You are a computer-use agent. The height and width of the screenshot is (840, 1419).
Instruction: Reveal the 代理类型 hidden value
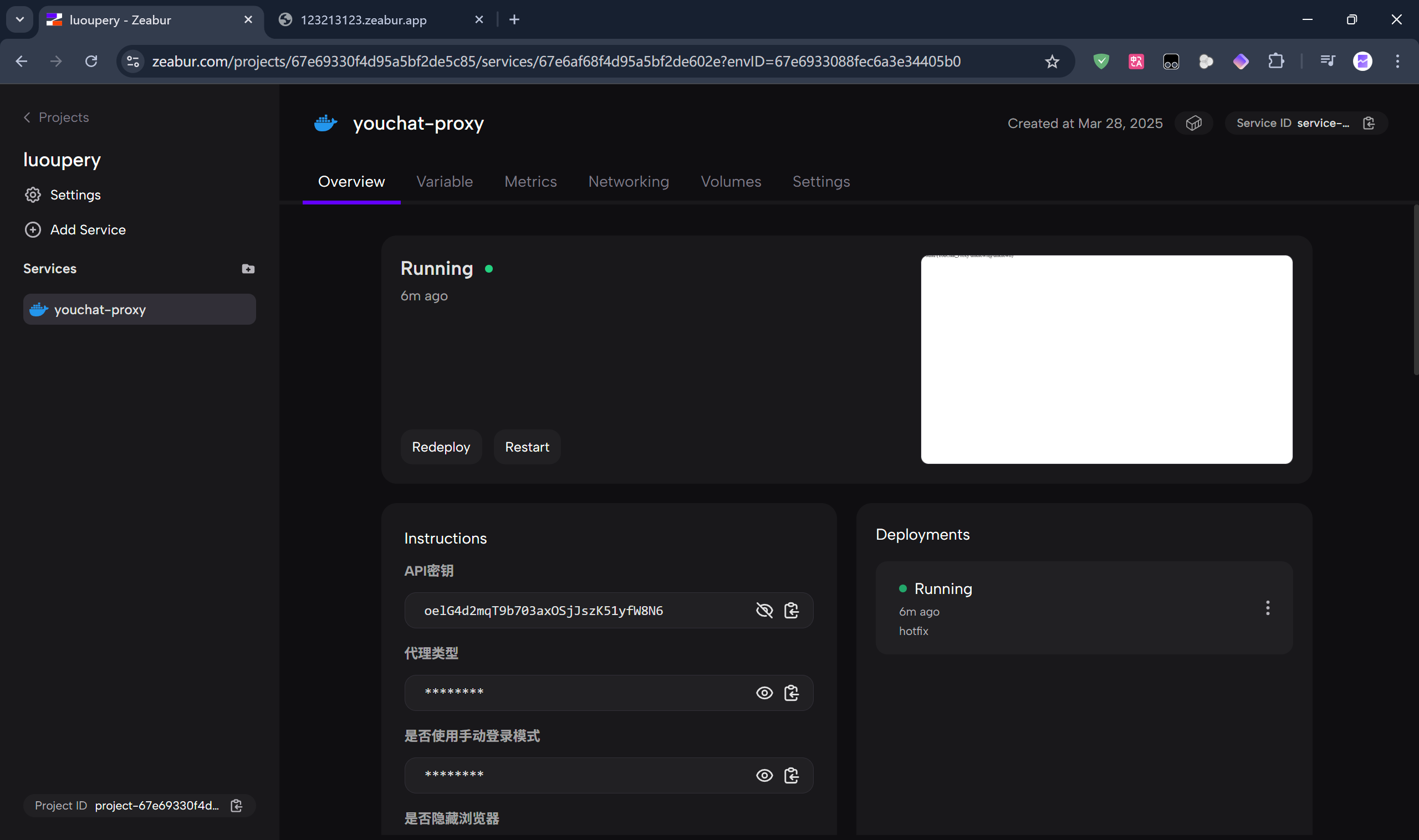click(764, 693)
